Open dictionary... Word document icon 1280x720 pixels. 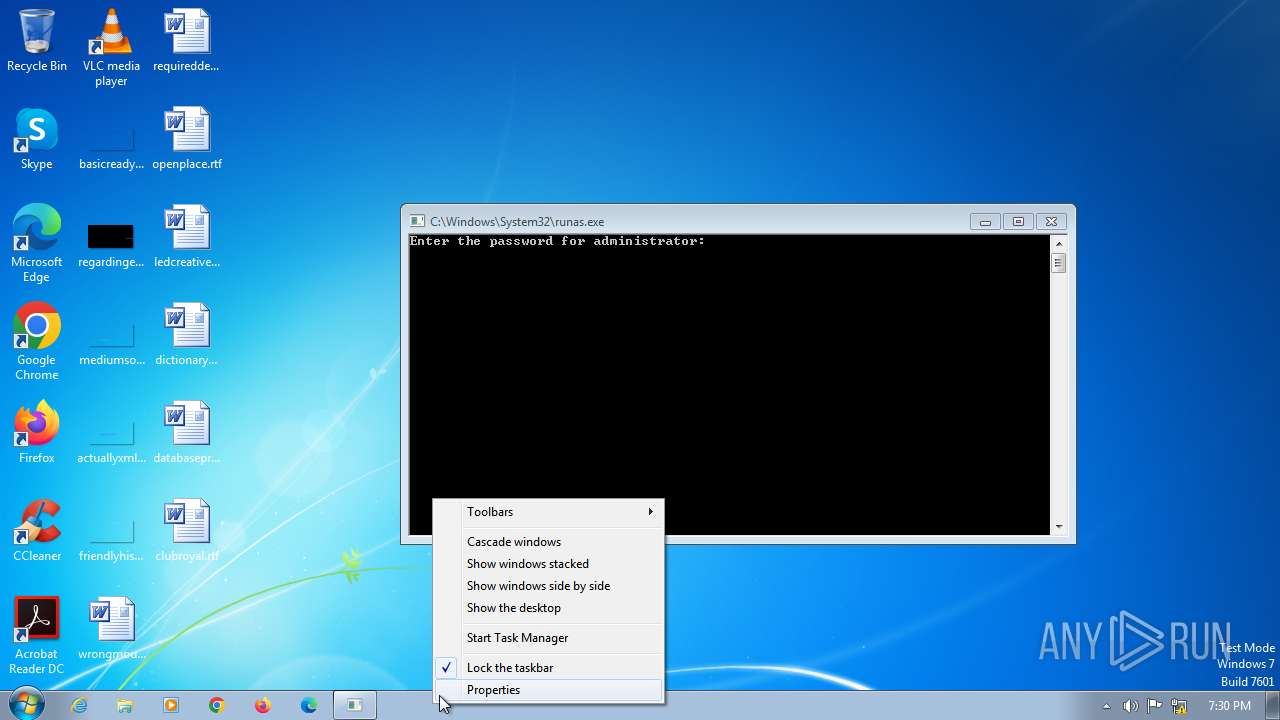point(187,334)
